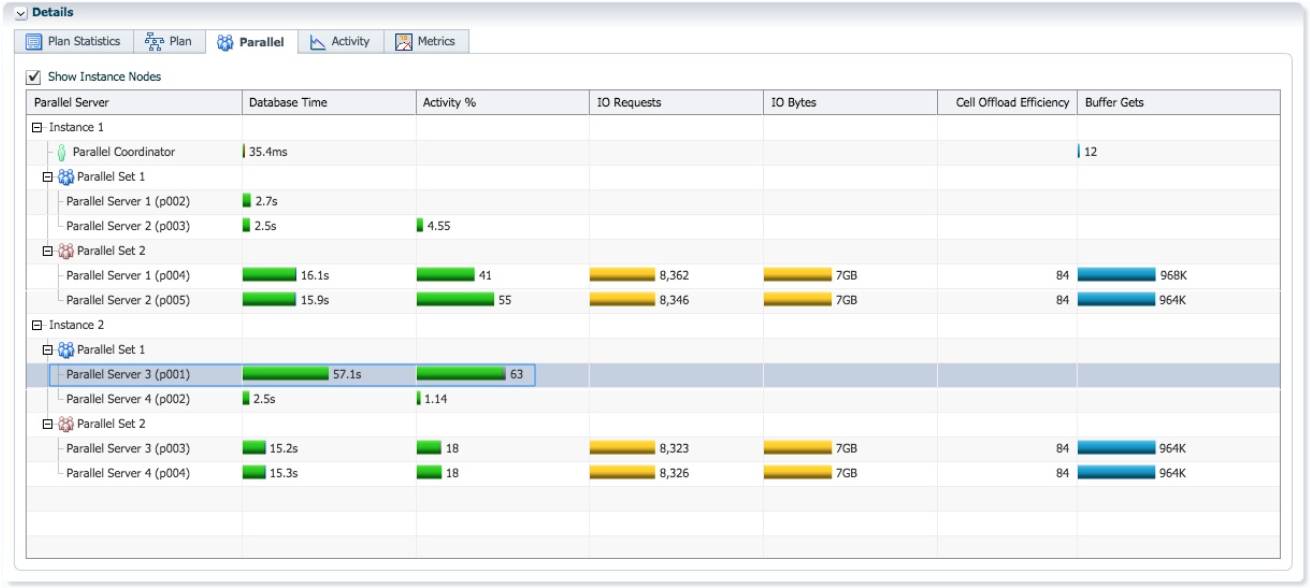The image size is (1310, 588).
Task: Collapse Parallel Set 2 under Instance 2
Action: (x=47, y=424)
